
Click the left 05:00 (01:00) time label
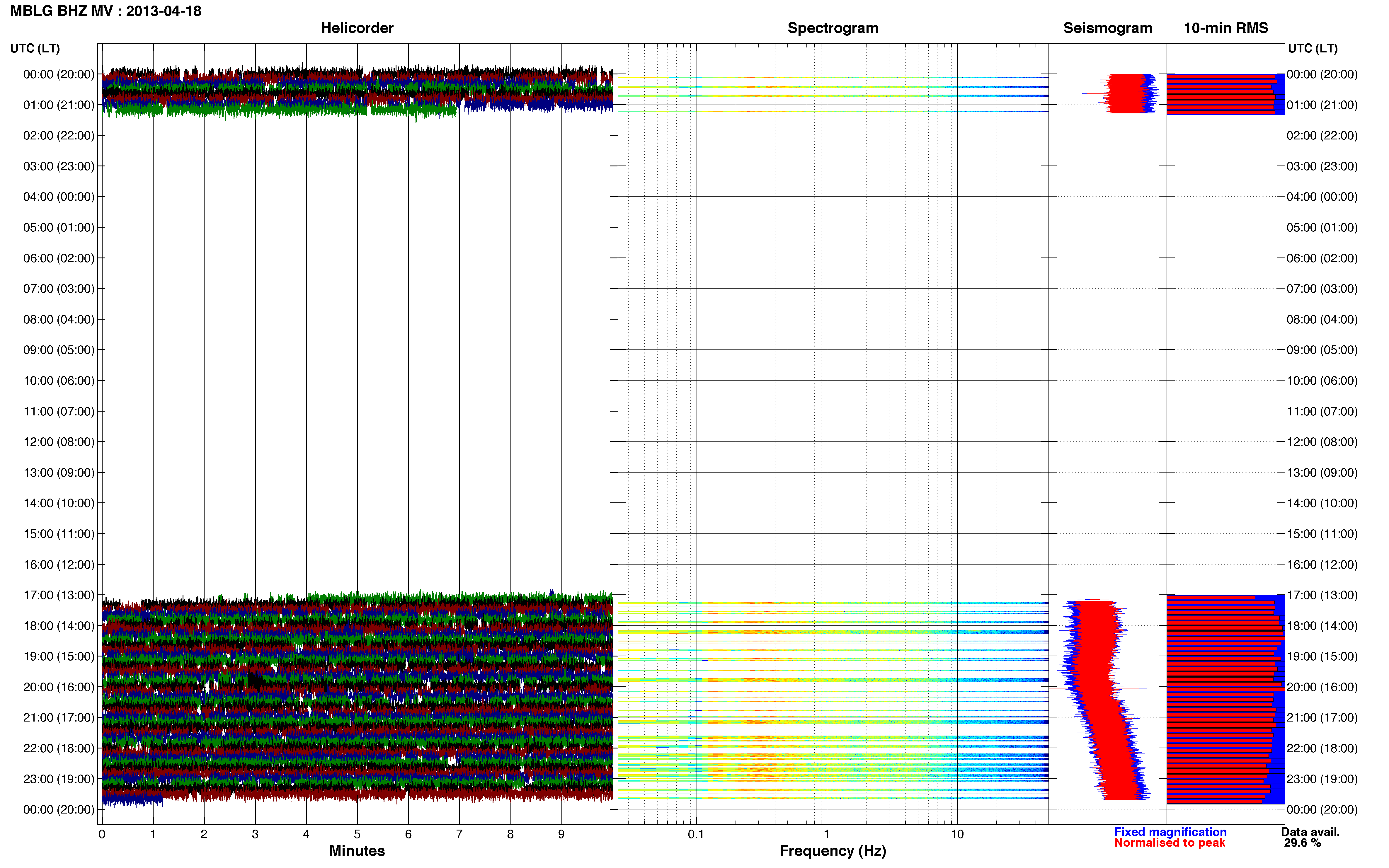[59, 227]
